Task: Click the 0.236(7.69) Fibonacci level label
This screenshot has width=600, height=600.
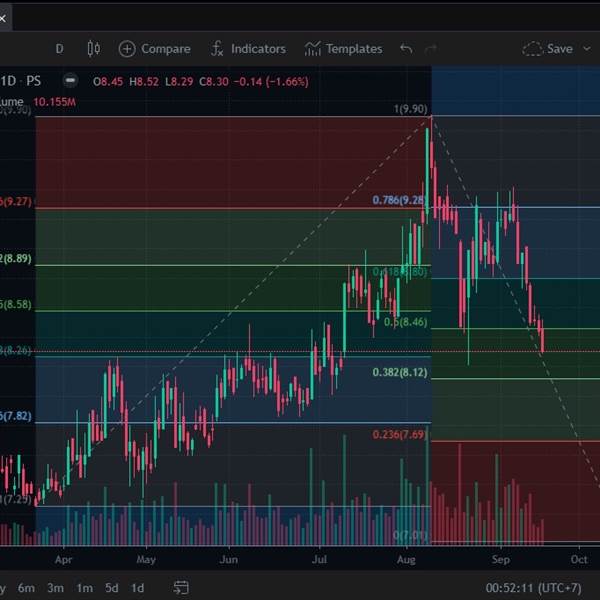Action: (399, 434)
